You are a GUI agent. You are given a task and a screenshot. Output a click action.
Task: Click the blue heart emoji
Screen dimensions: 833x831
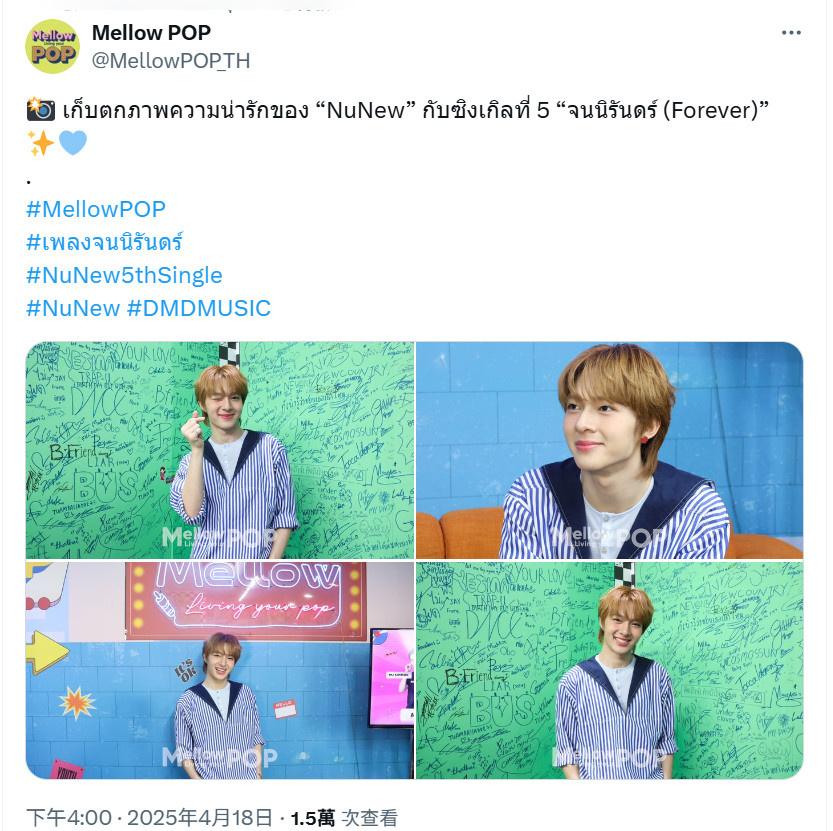tap(72, 143)
